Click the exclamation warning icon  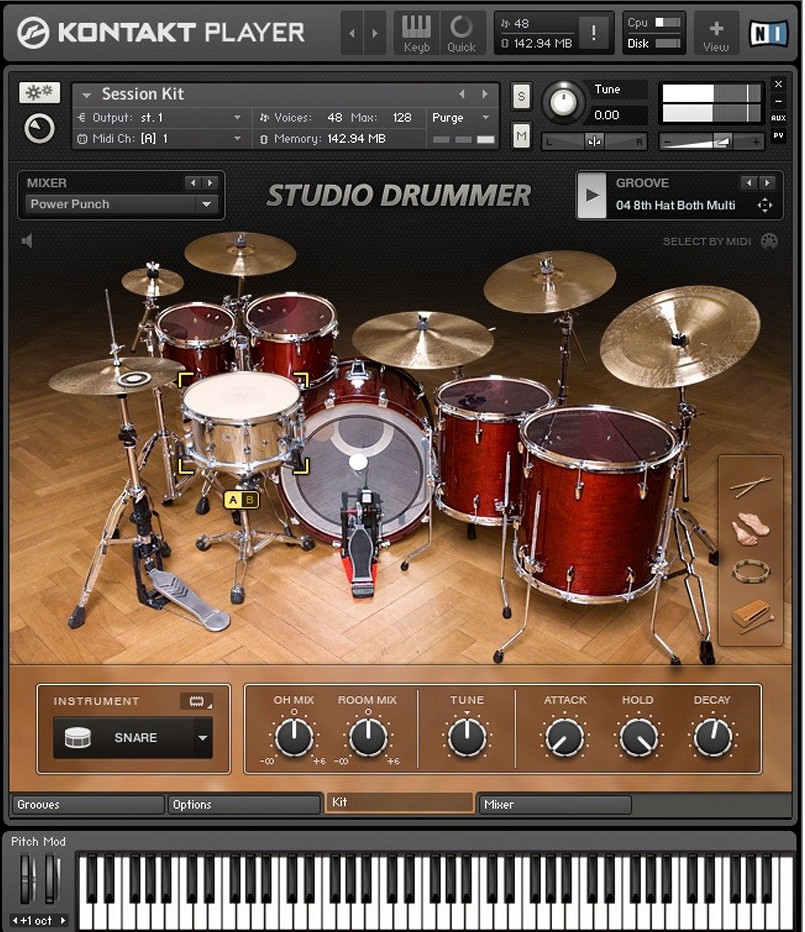(x=593, y=33)
